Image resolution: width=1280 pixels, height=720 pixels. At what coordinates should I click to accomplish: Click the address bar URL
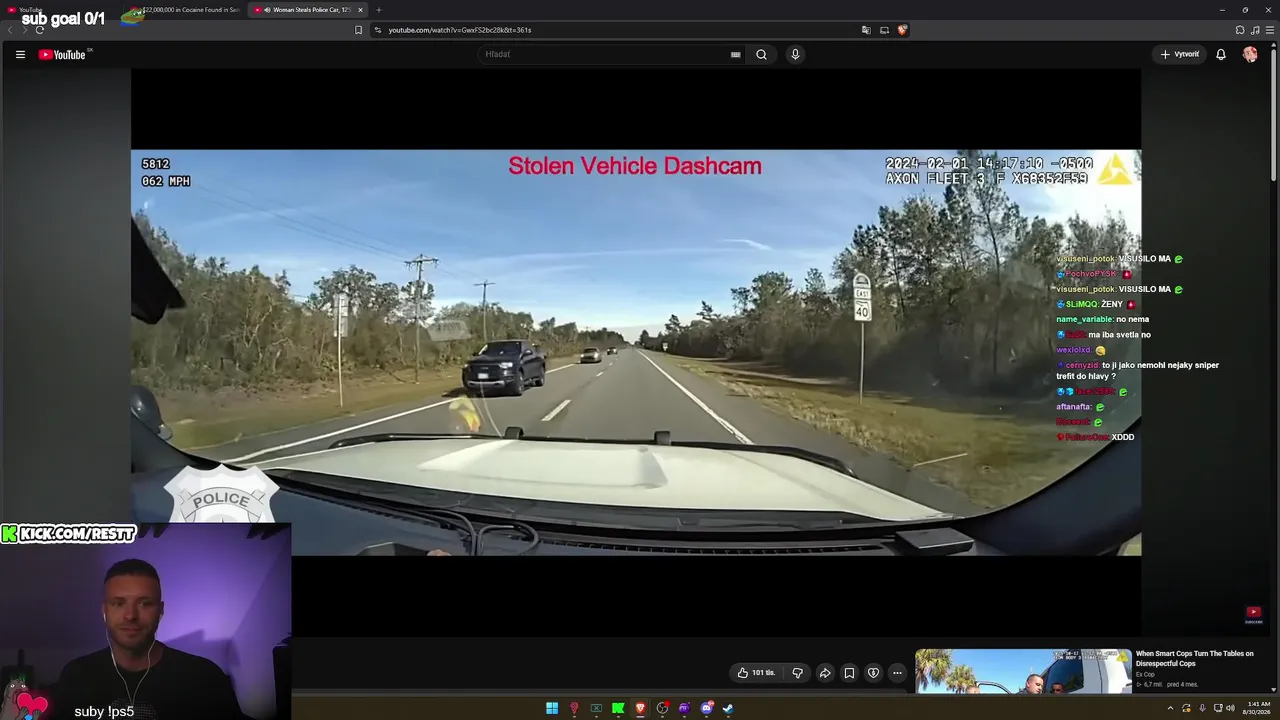click(x=459, y=30)
